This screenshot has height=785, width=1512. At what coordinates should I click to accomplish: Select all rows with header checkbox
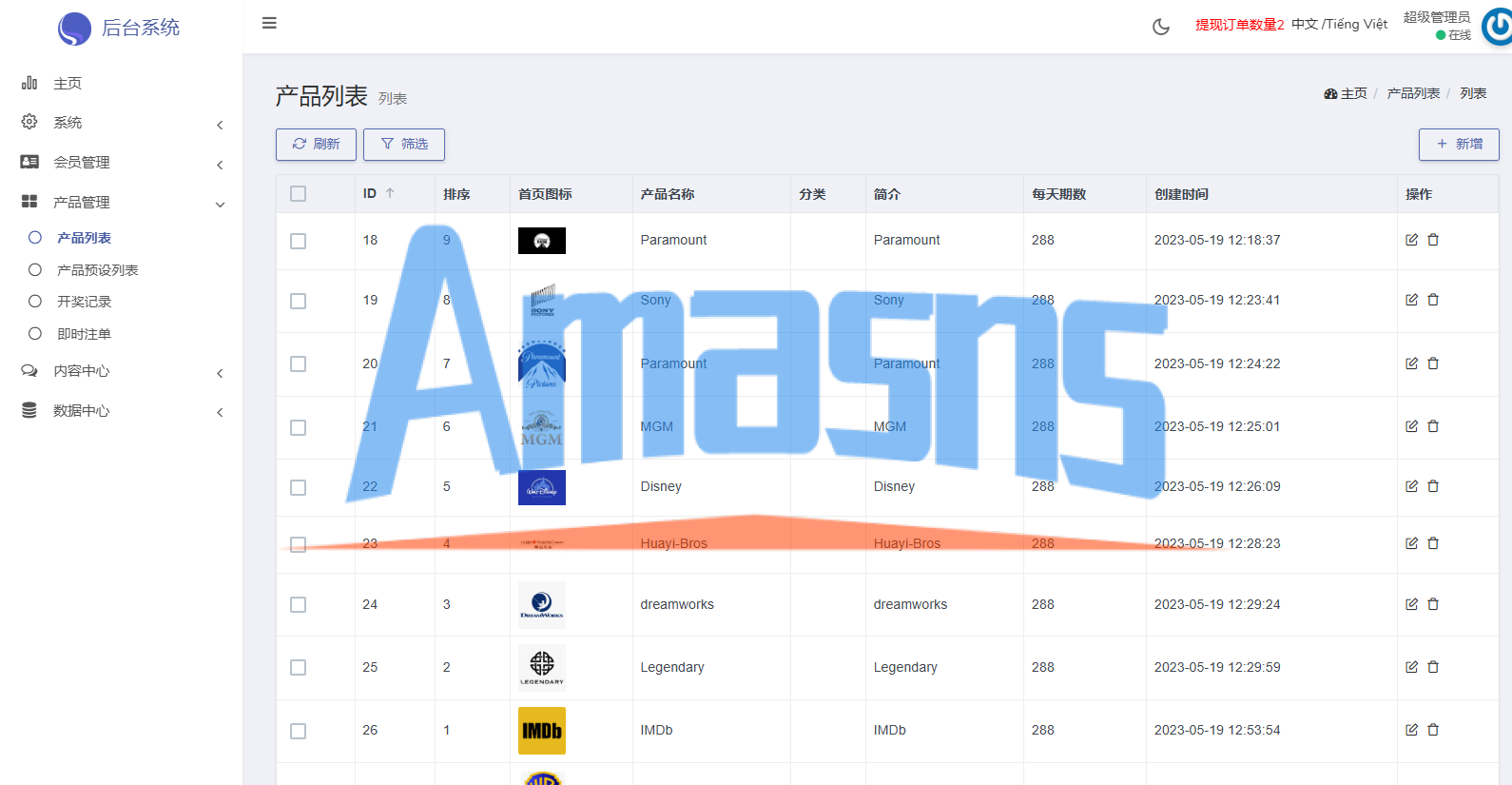tap(299, 194)
